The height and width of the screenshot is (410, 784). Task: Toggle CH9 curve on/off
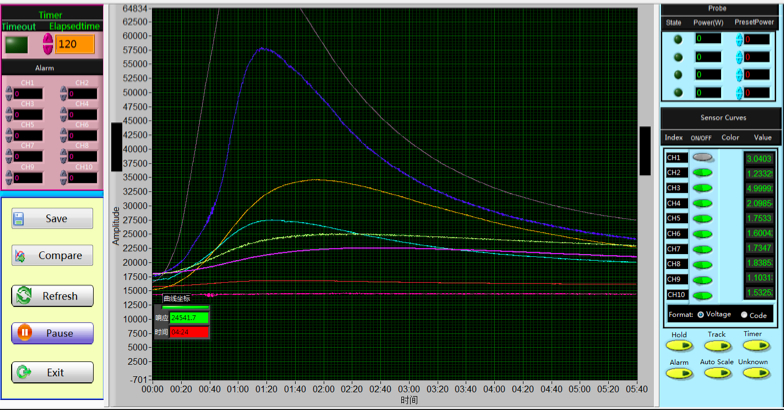click(x=702, y=280)
